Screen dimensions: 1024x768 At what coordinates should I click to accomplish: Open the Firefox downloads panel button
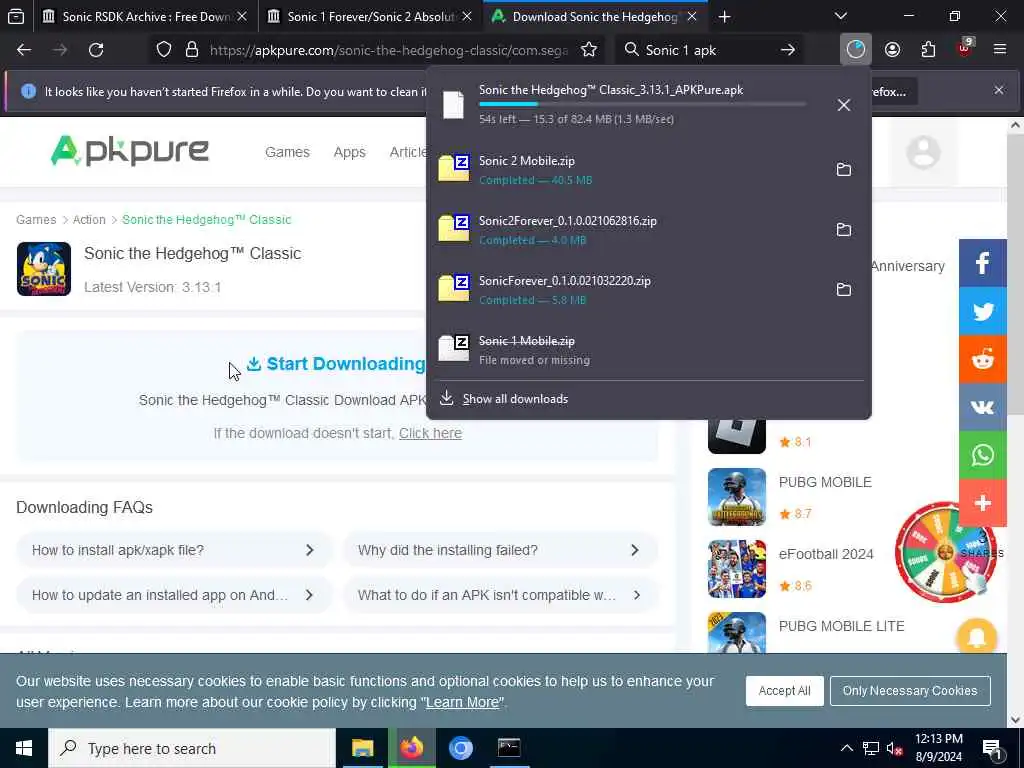856,50
